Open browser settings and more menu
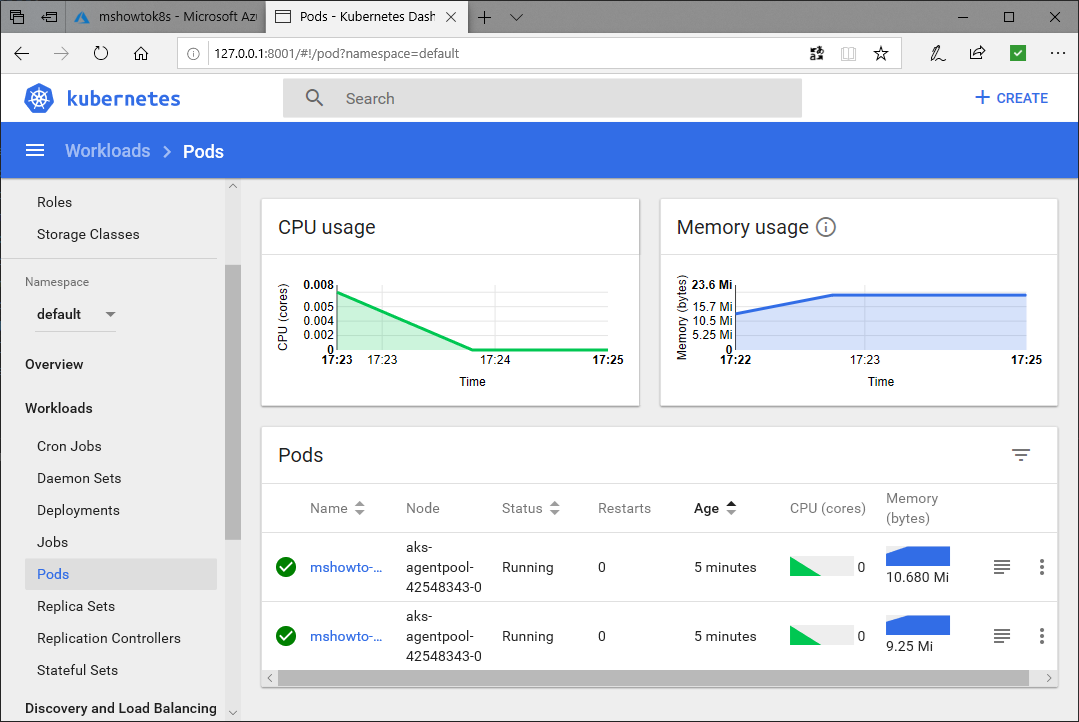 click(1058, 54)
